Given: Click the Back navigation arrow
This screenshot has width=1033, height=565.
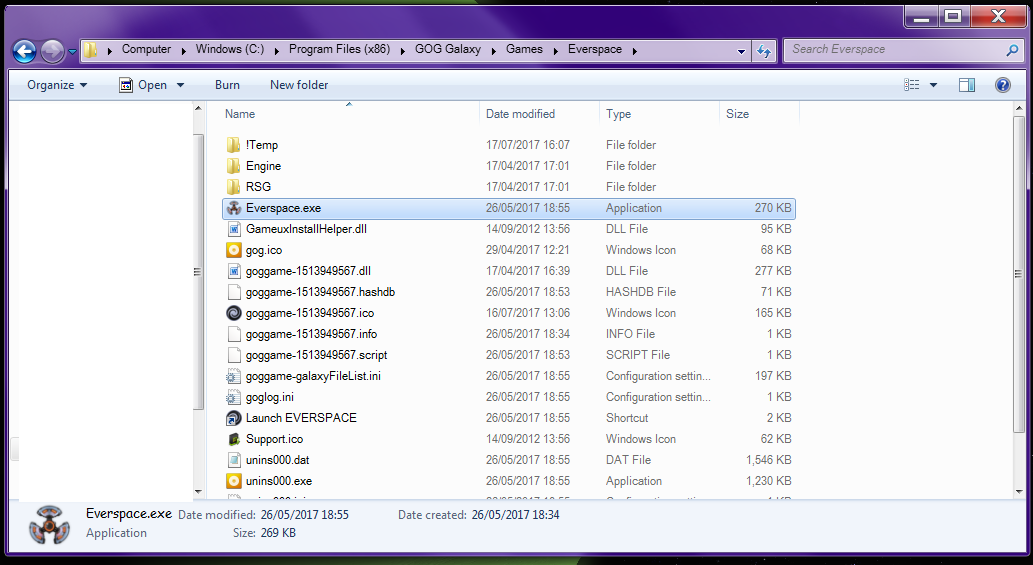Looking at the screenshot, I should 24,51.
